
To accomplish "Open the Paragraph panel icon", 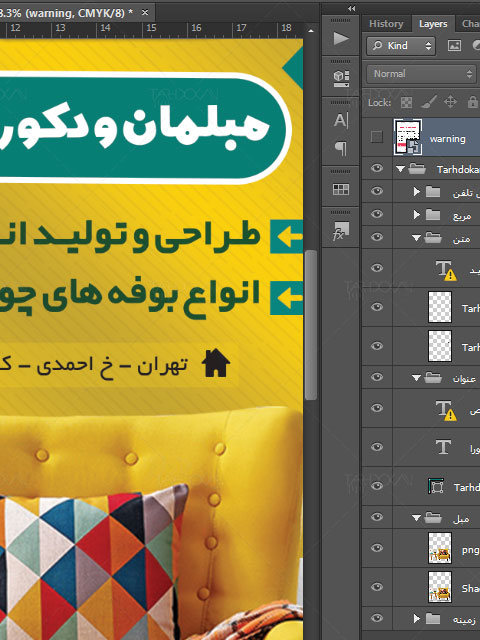I will tap(341, 148).
